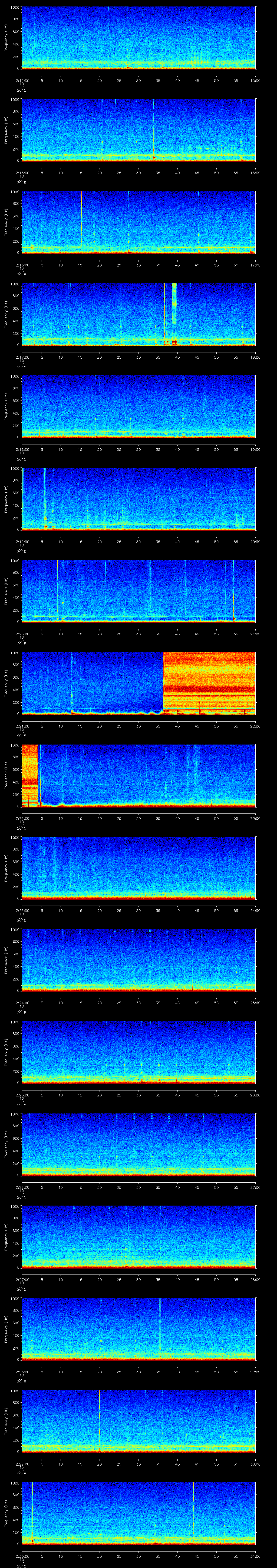Click the '28:00' end time label
Image resolution: width=277 pixels, height=1568 pixels.
click(256, 1279)
